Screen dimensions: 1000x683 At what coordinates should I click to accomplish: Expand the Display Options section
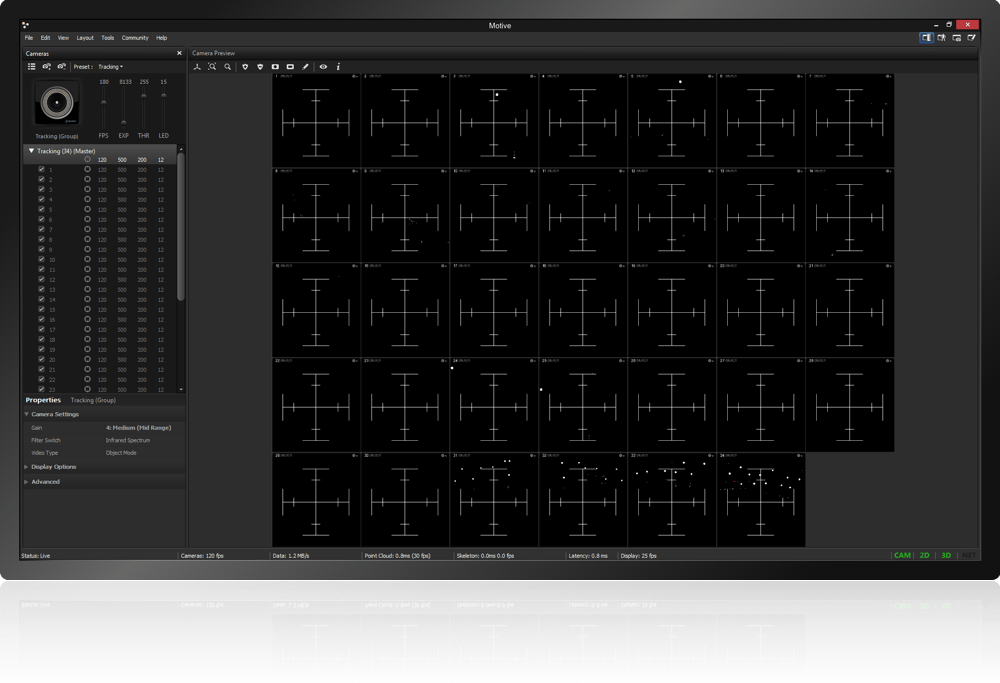[x=52, y=467]
